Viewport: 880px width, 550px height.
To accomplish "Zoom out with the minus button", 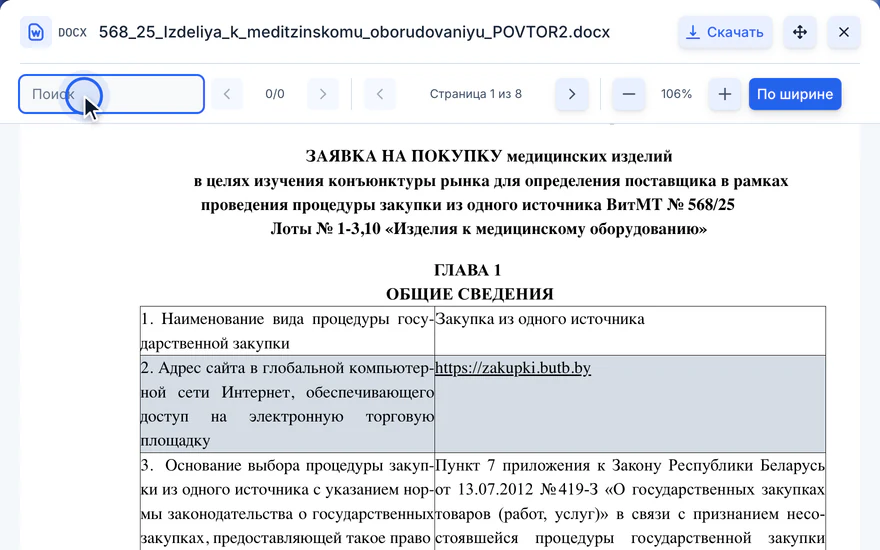I will click(629, 94).
